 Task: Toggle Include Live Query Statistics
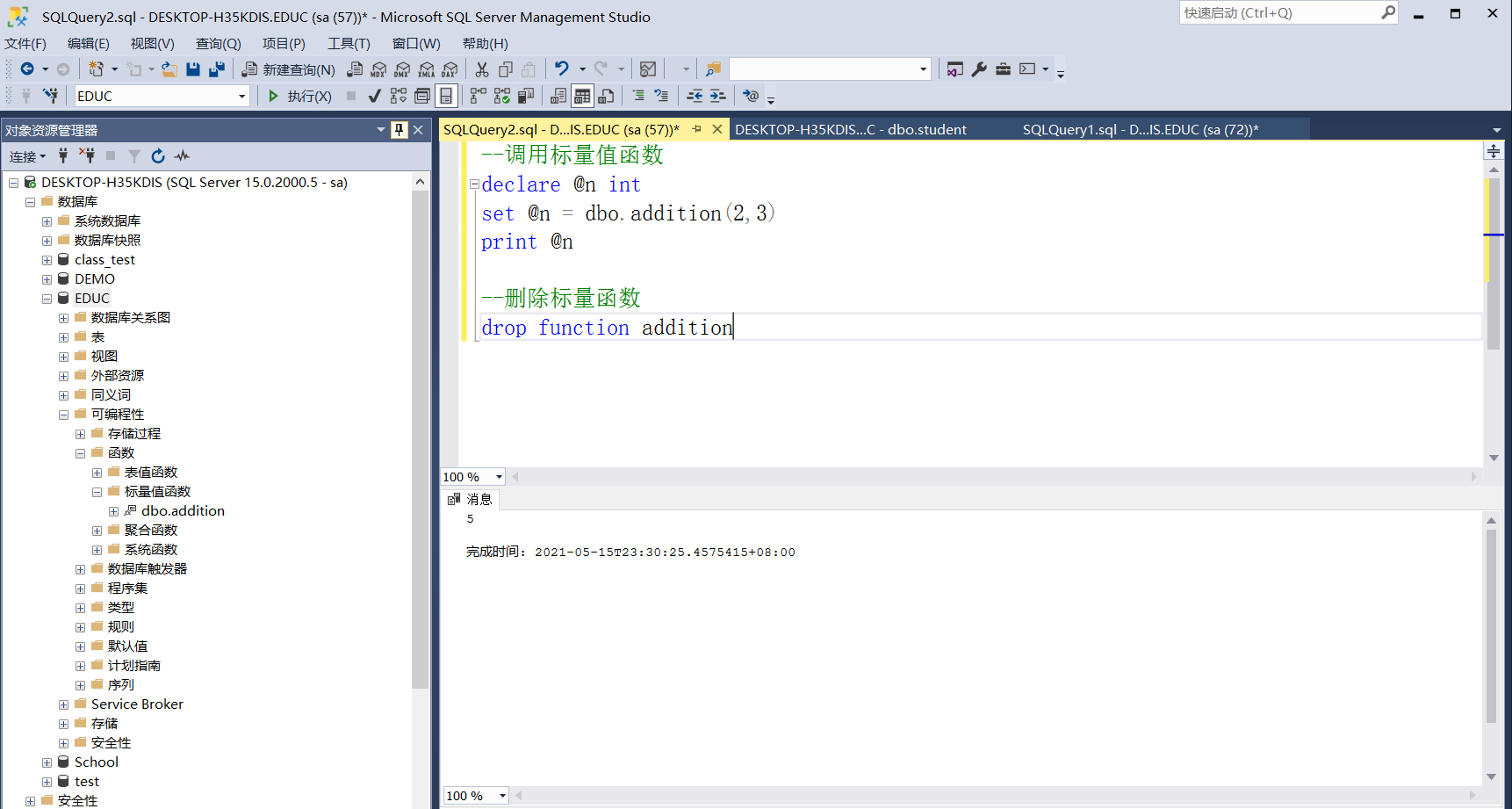(502, 96)
